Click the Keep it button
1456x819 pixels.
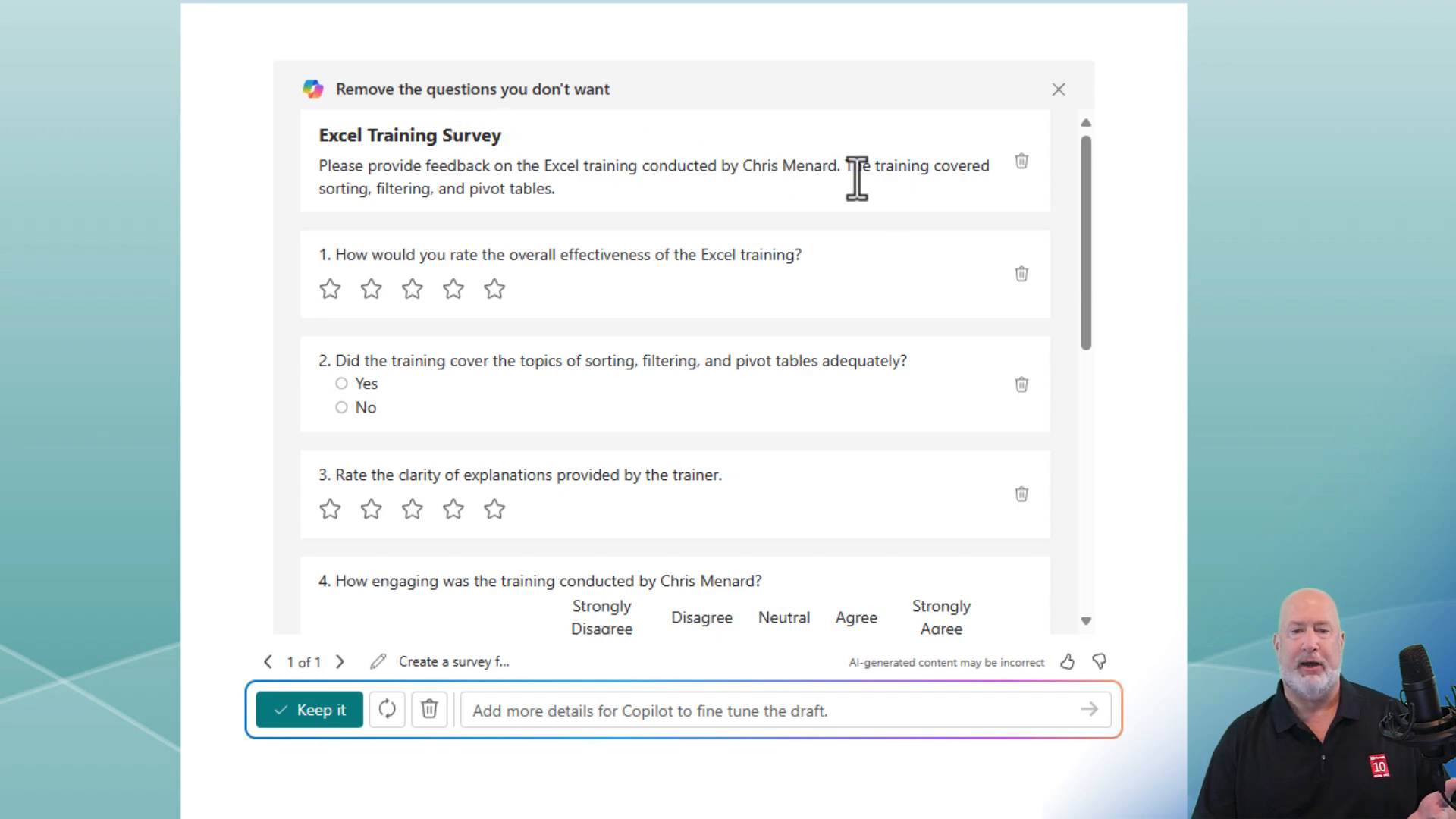coord(309,710)
